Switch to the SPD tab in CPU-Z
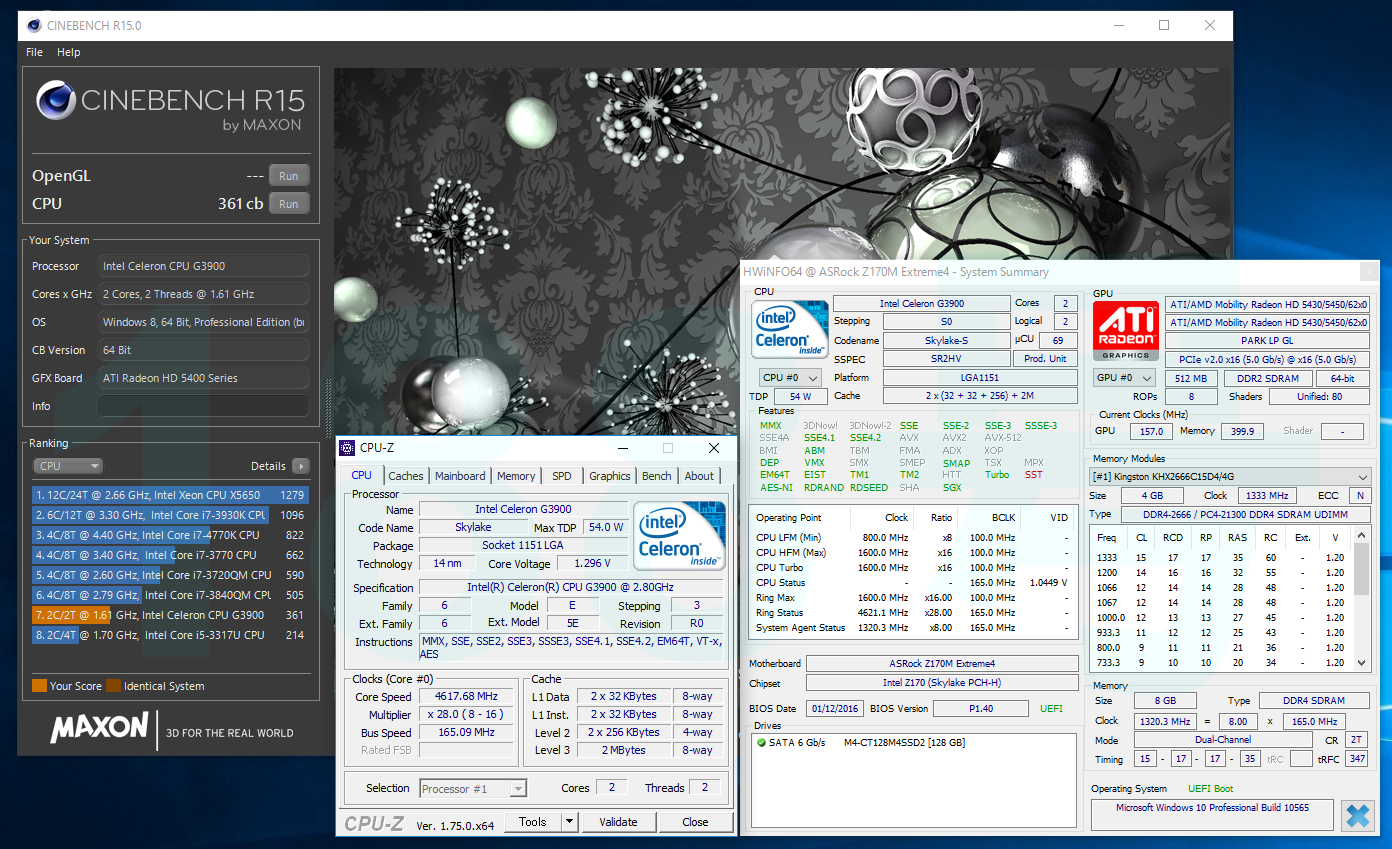Screen dimensions: 1392x849 (x=562, y=476)
